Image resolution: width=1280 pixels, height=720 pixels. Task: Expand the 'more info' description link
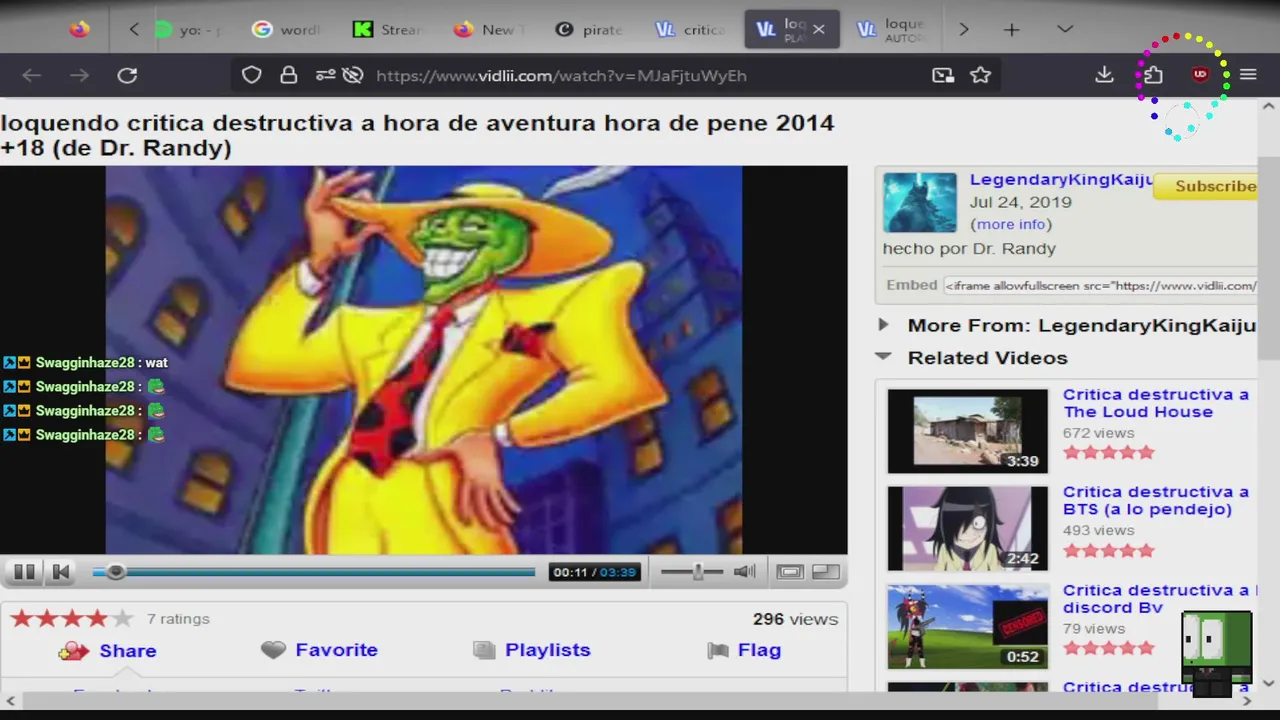click(1011, 225)
